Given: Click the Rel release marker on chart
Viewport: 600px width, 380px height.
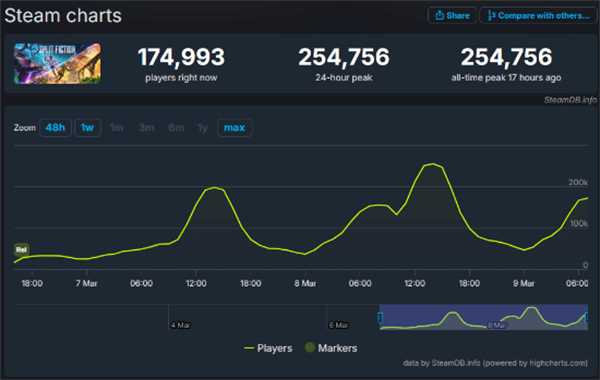Looking at the screenshot, I should pos(21,250).
